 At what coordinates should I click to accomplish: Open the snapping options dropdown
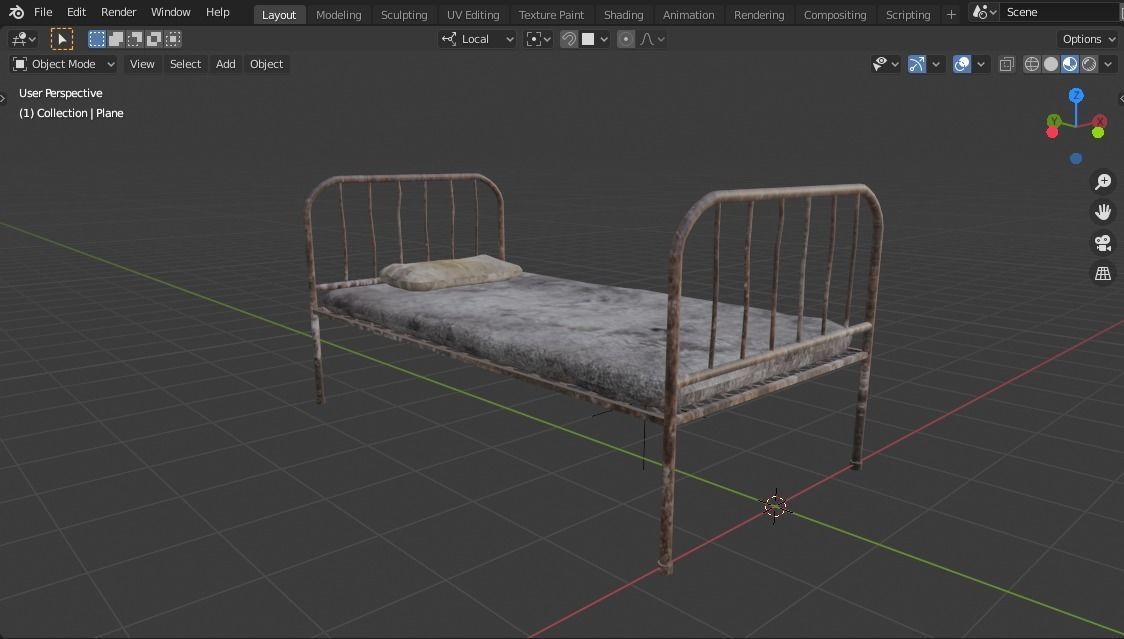tap(594, 39)
